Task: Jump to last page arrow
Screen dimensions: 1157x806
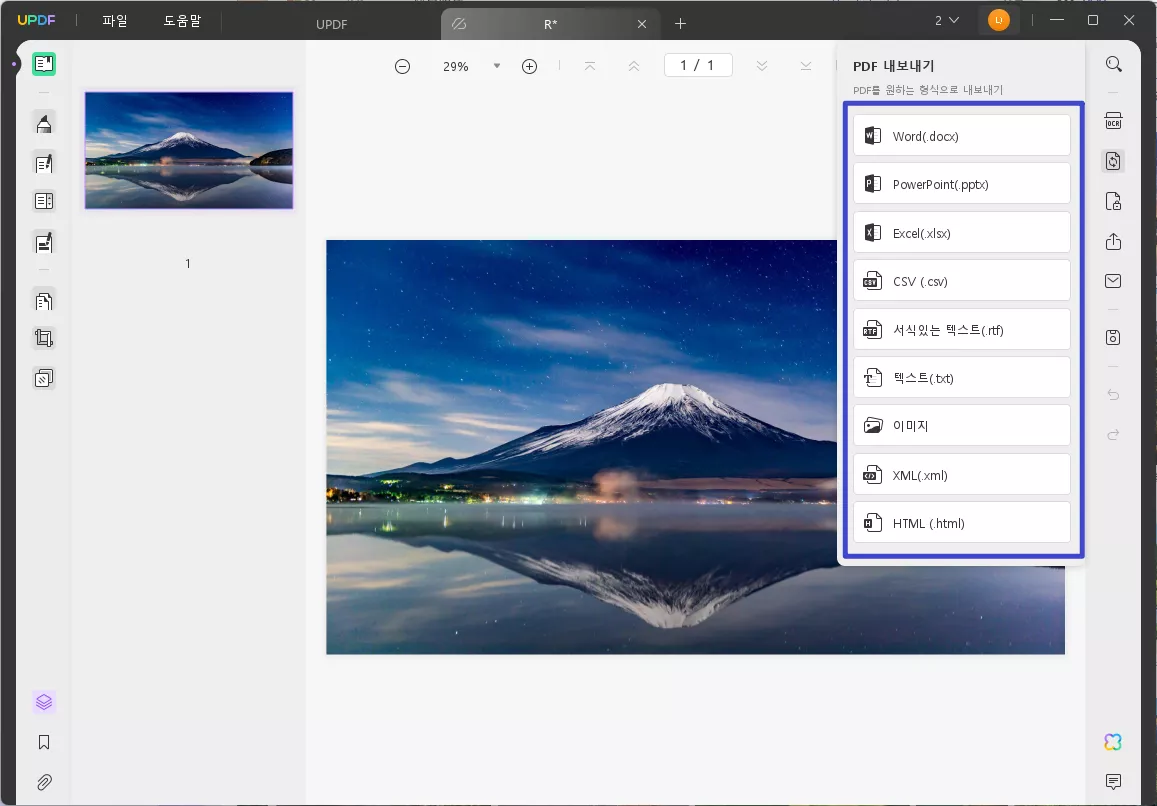Action: click(x=806, y=66)
